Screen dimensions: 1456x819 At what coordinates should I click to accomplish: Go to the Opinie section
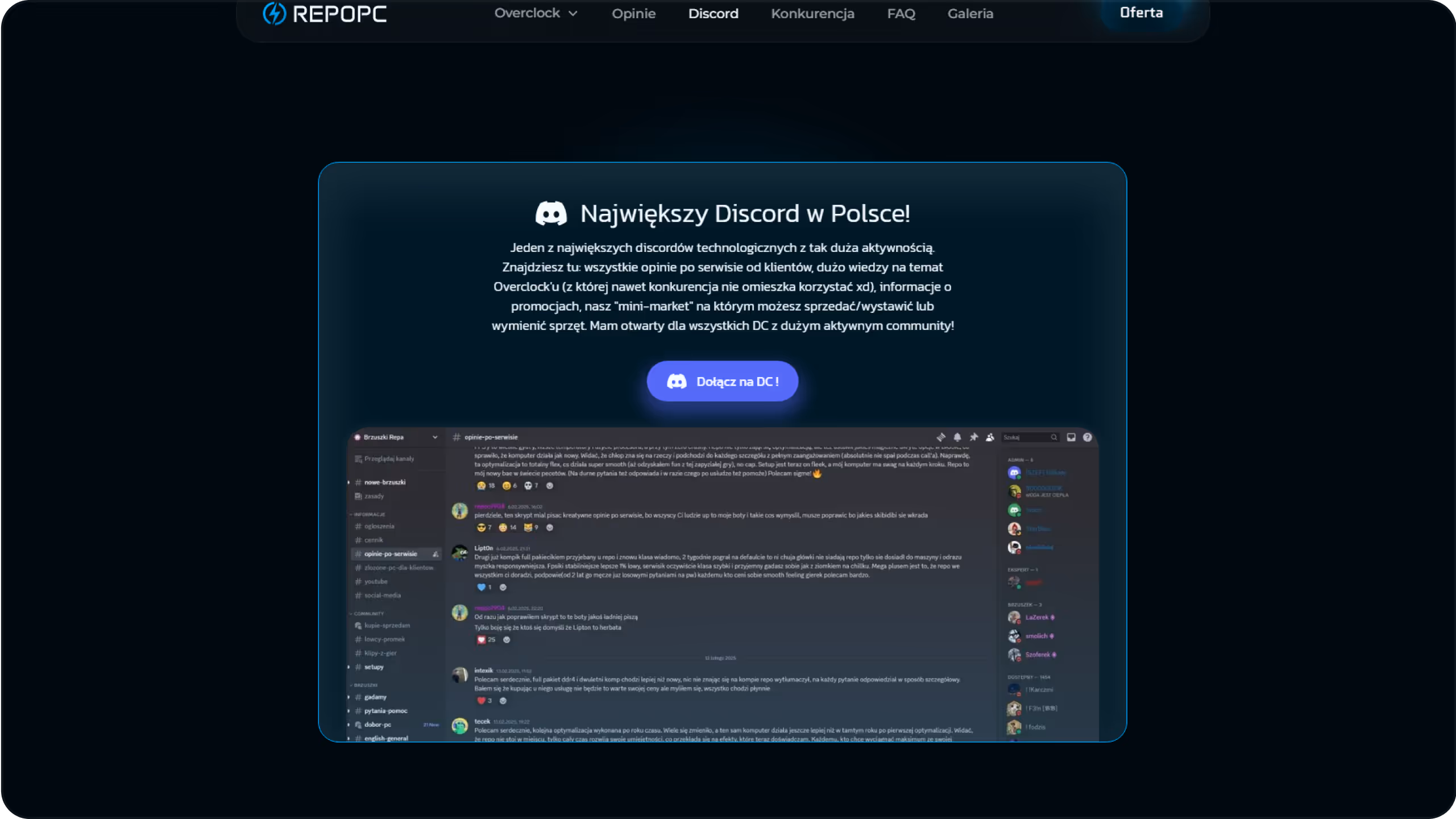(x=633, y=13)
